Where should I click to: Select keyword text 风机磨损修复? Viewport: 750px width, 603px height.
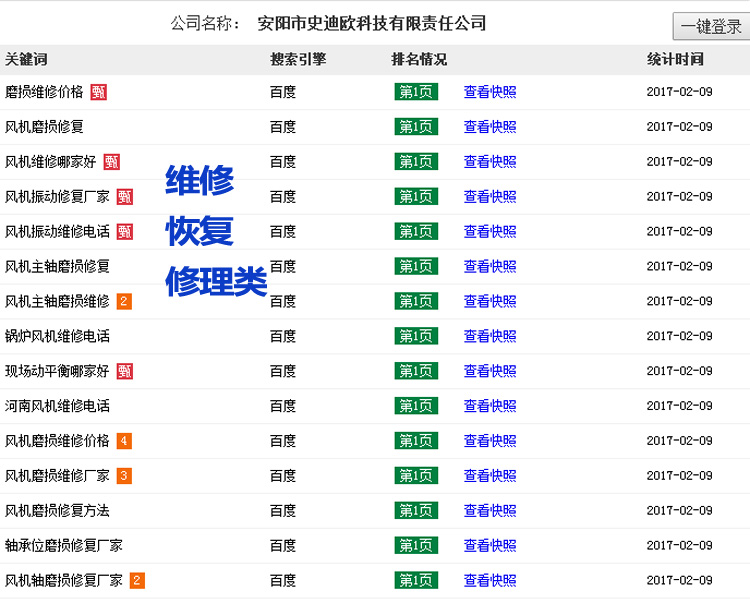(x=44, y=127)
